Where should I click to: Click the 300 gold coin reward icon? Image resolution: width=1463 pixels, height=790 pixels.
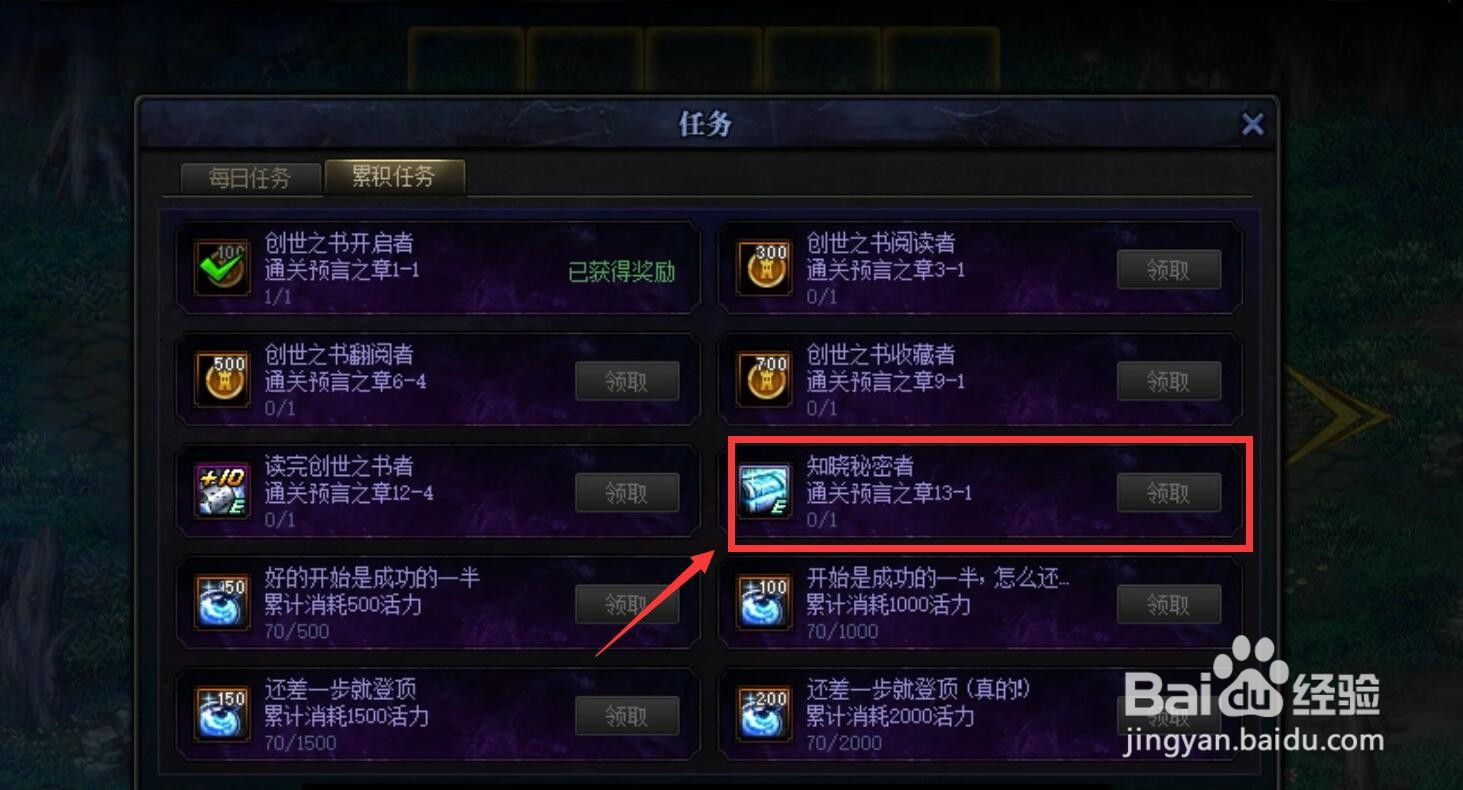click(764, 268)
